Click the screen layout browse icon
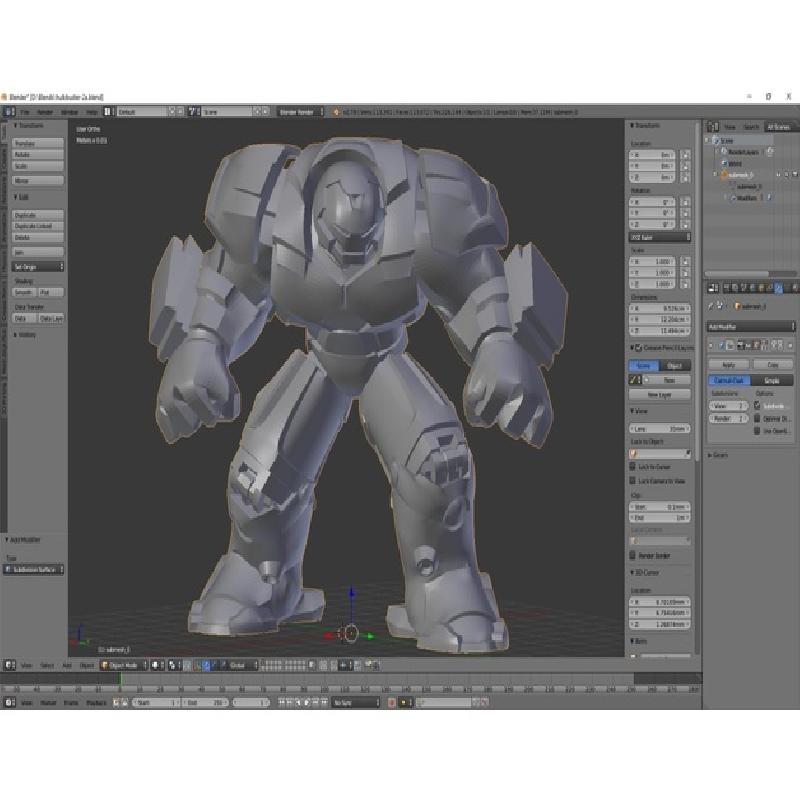The image size is (800, 800). click(109, 112)
